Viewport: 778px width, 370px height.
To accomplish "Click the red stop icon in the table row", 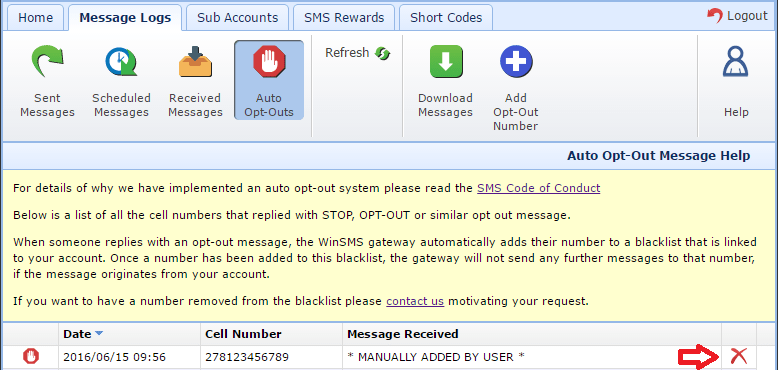I will [31, 356].
